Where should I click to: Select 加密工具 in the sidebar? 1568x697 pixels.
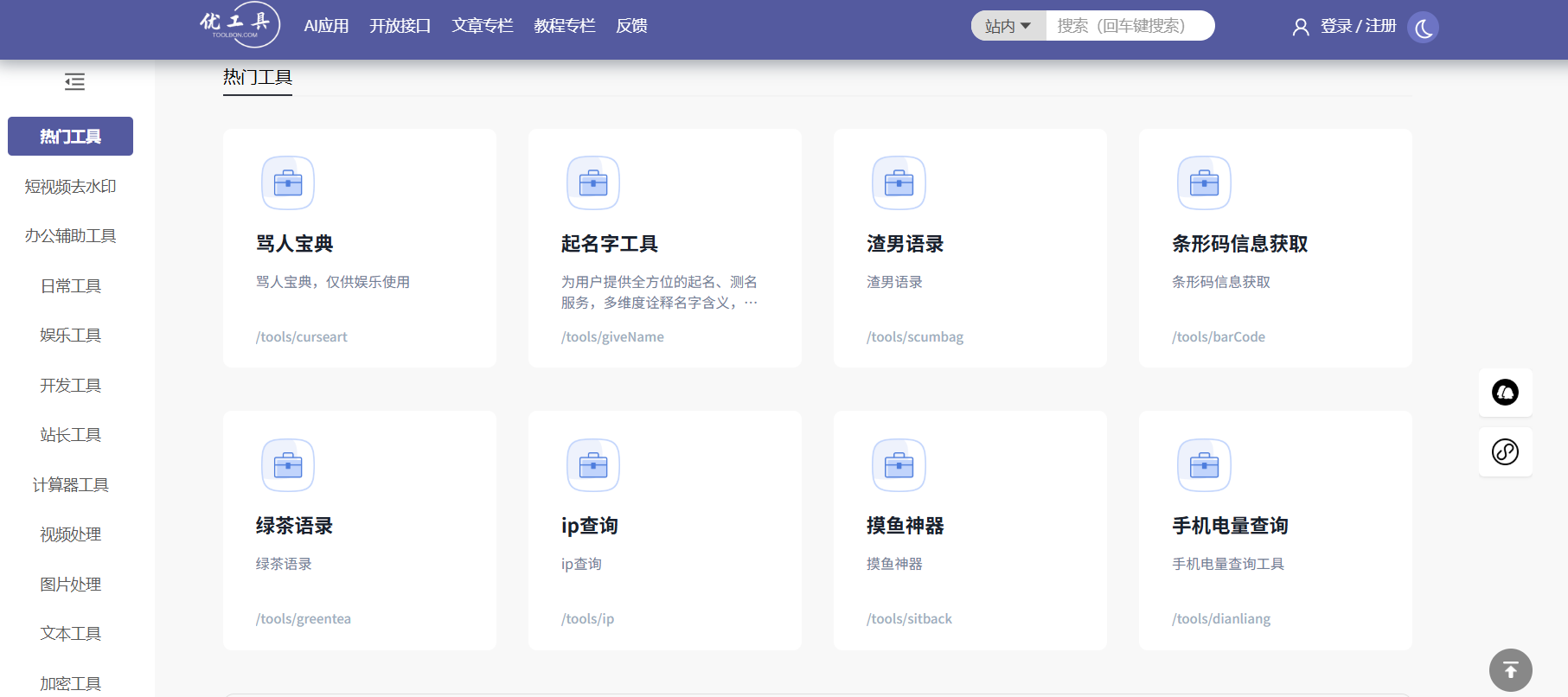70,683
